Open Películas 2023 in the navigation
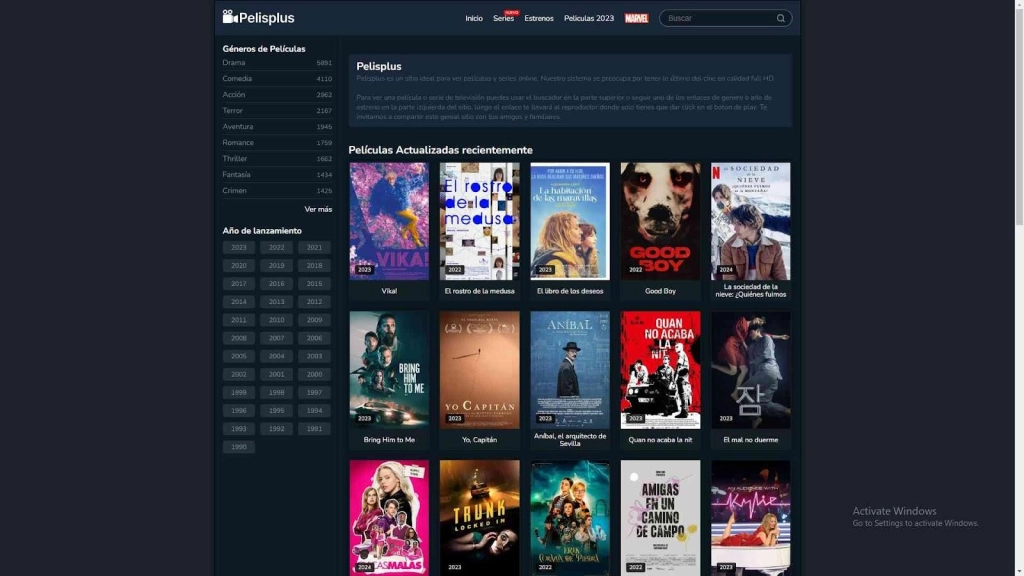 click(588, 18)
